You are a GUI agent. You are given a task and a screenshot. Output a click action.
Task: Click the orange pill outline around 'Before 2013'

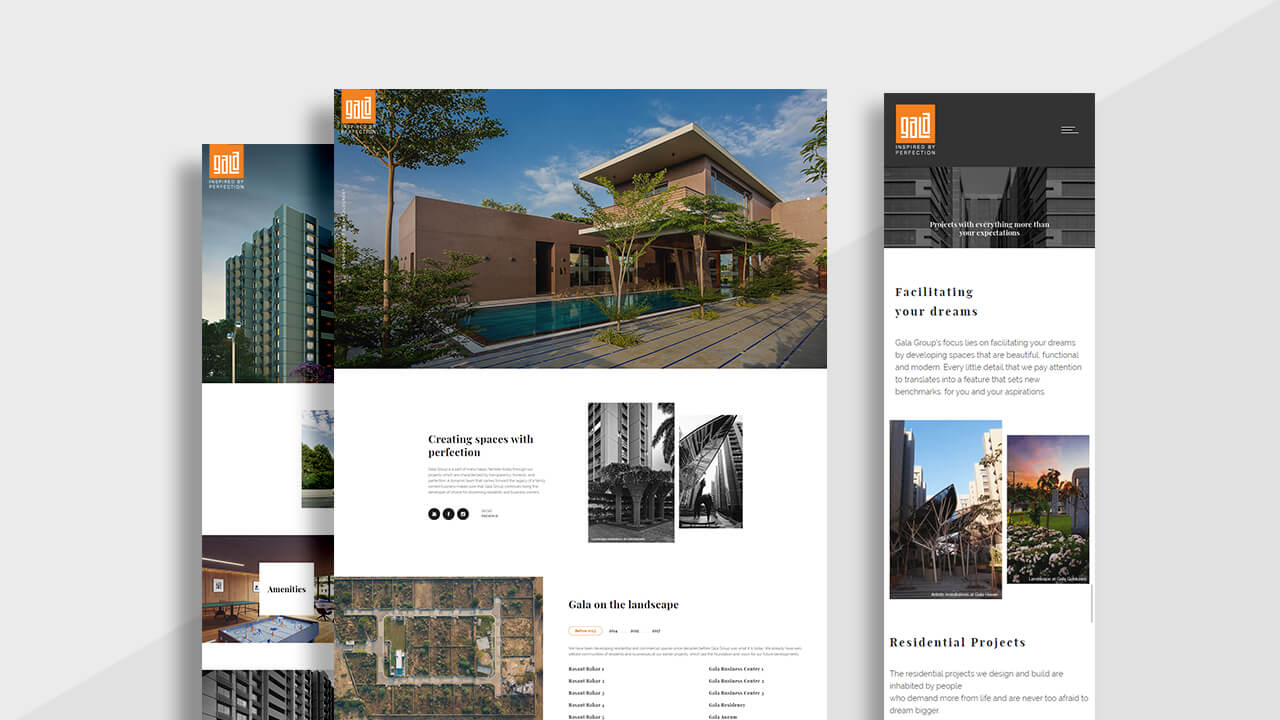[584, 630]
